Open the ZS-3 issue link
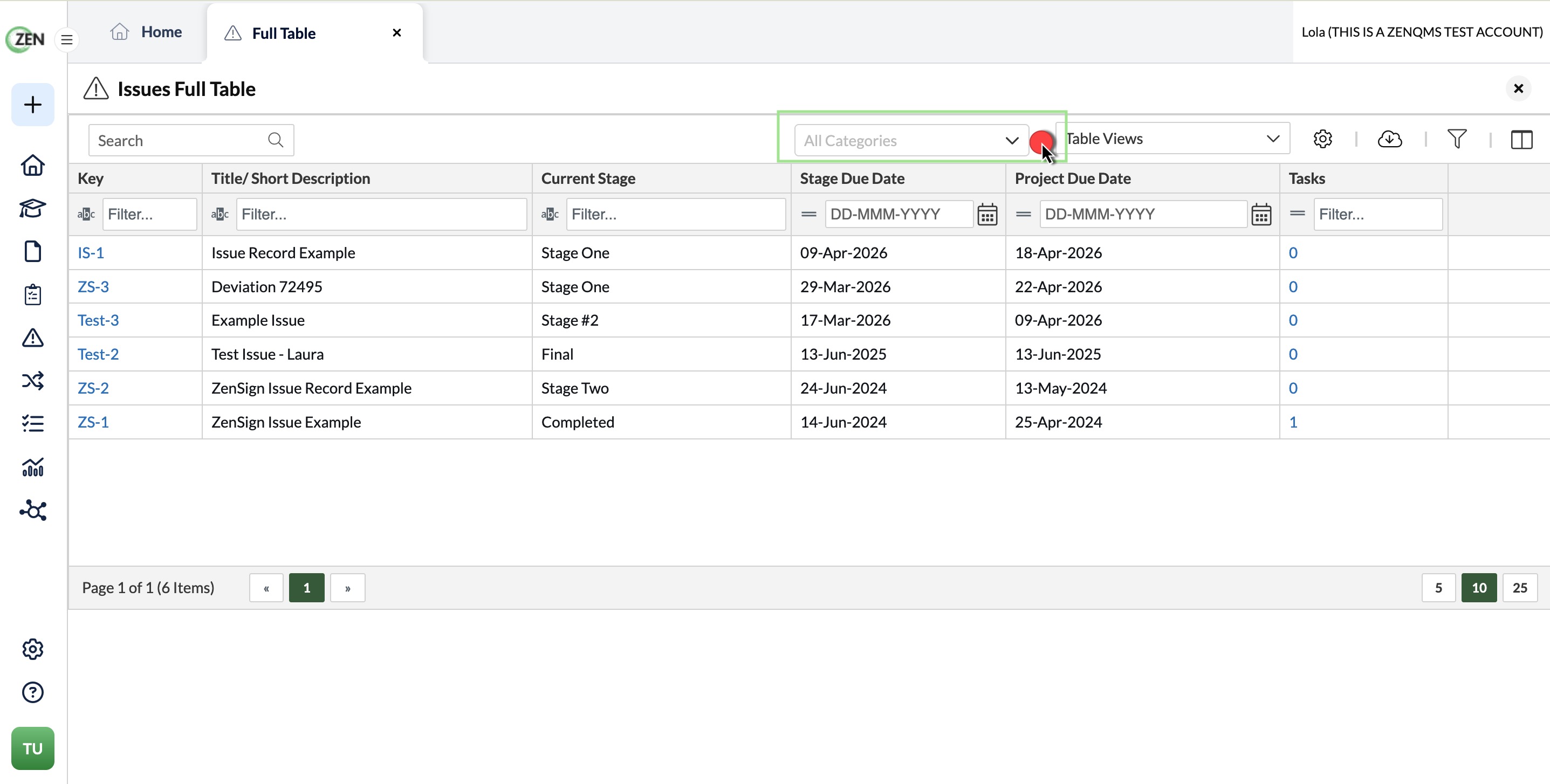The image size is (1550, 784). click(93, 286)
